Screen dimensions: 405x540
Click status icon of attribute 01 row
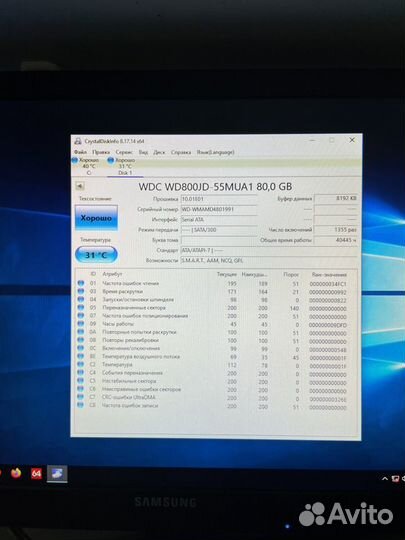[x=81, y=283]
